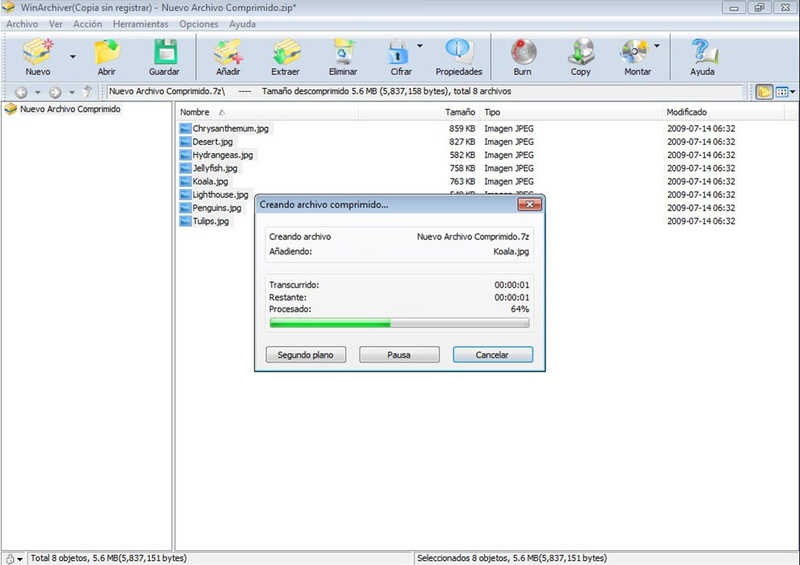Screen dimensions: 800x565
Task: Open back history dropdown arrow
Action: [37, 92]
